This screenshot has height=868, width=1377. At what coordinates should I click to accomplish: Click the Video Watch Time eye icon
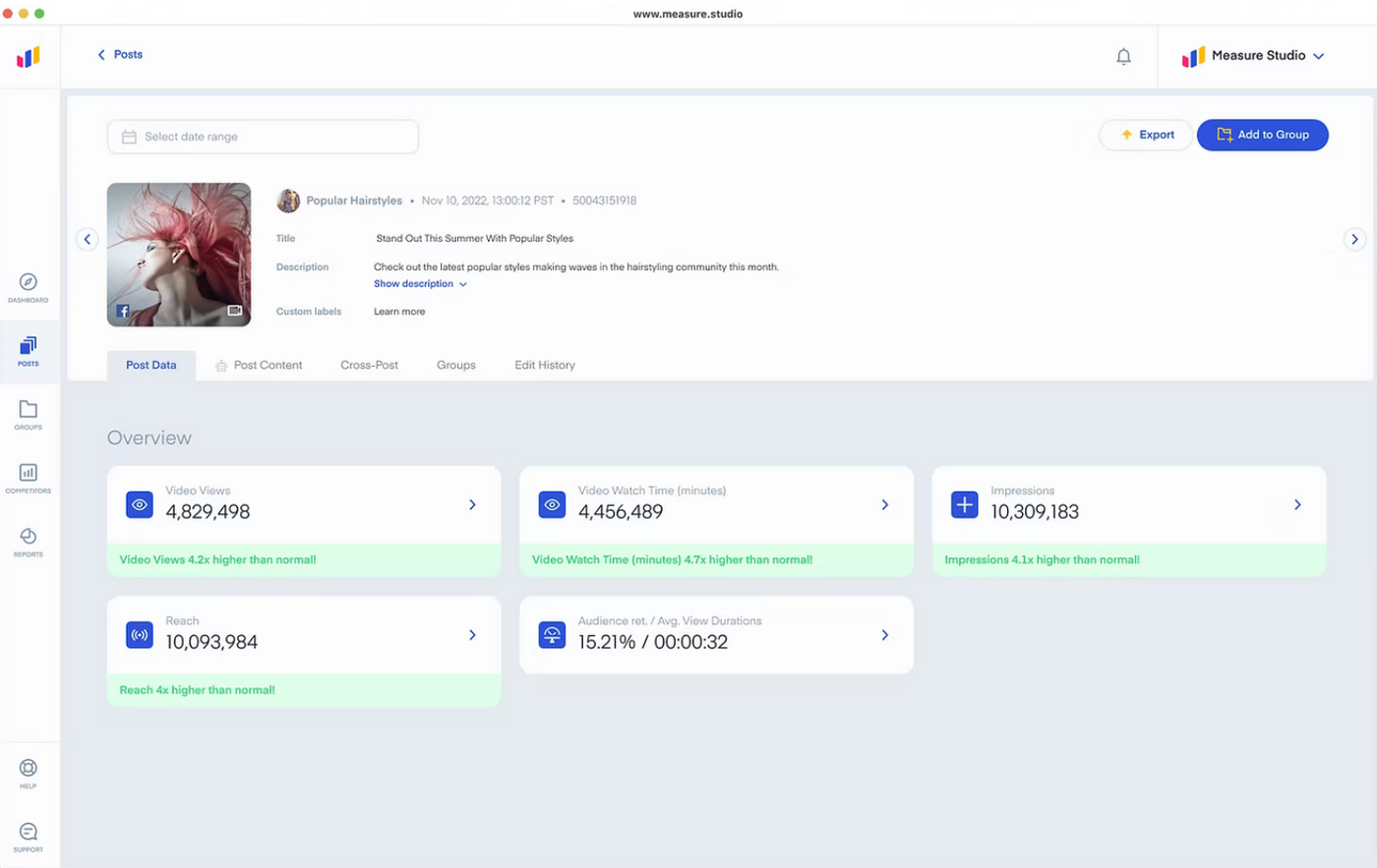[x=553, y=504]
